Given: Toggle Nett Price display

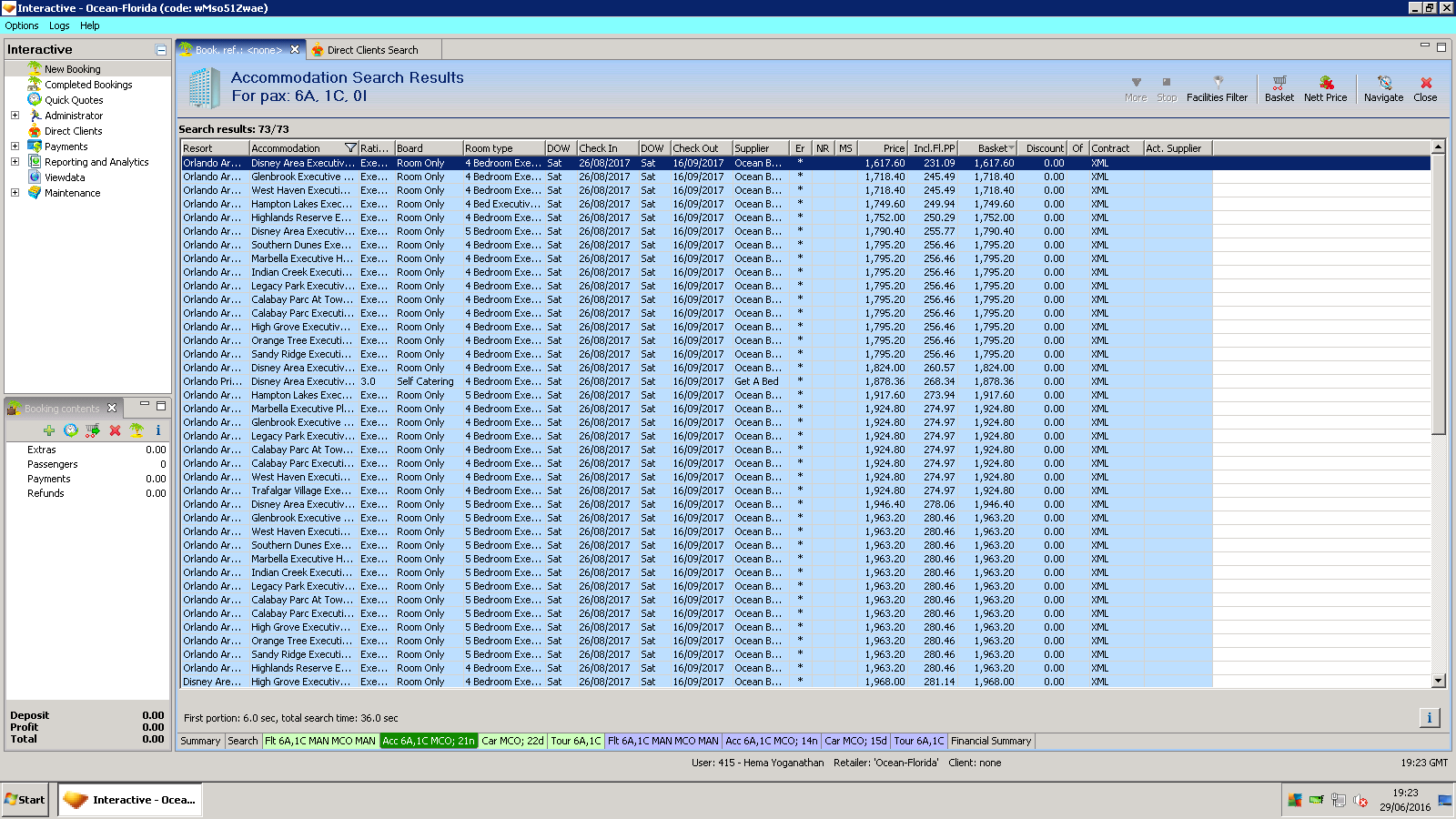Looking at the screenshot, I should pos(1325,87).
